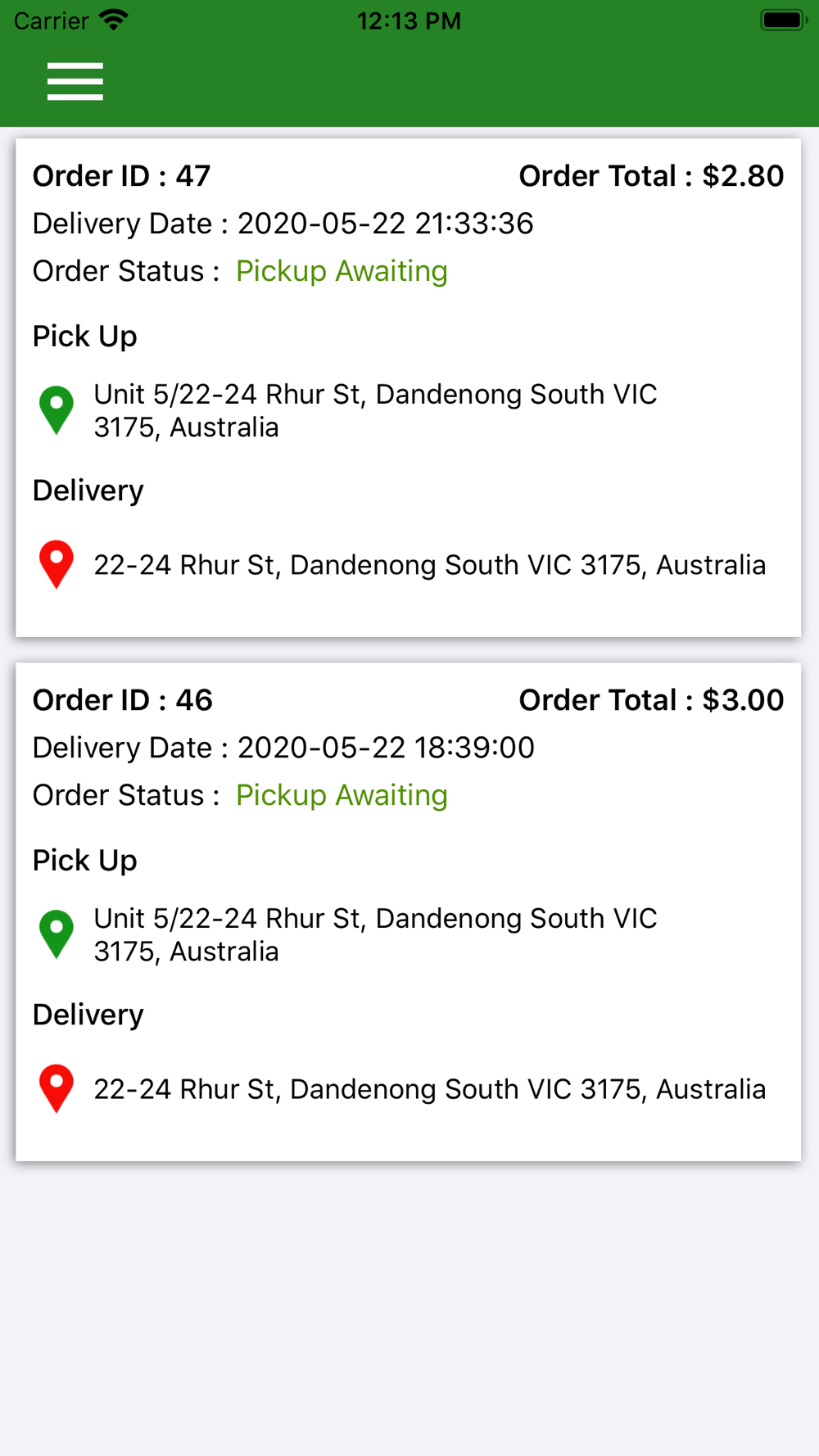Image resolution: width=819 pixels, height=1456 pixels.
Task: Select order 47 delivery address text
Action: [x=429, y=565]
